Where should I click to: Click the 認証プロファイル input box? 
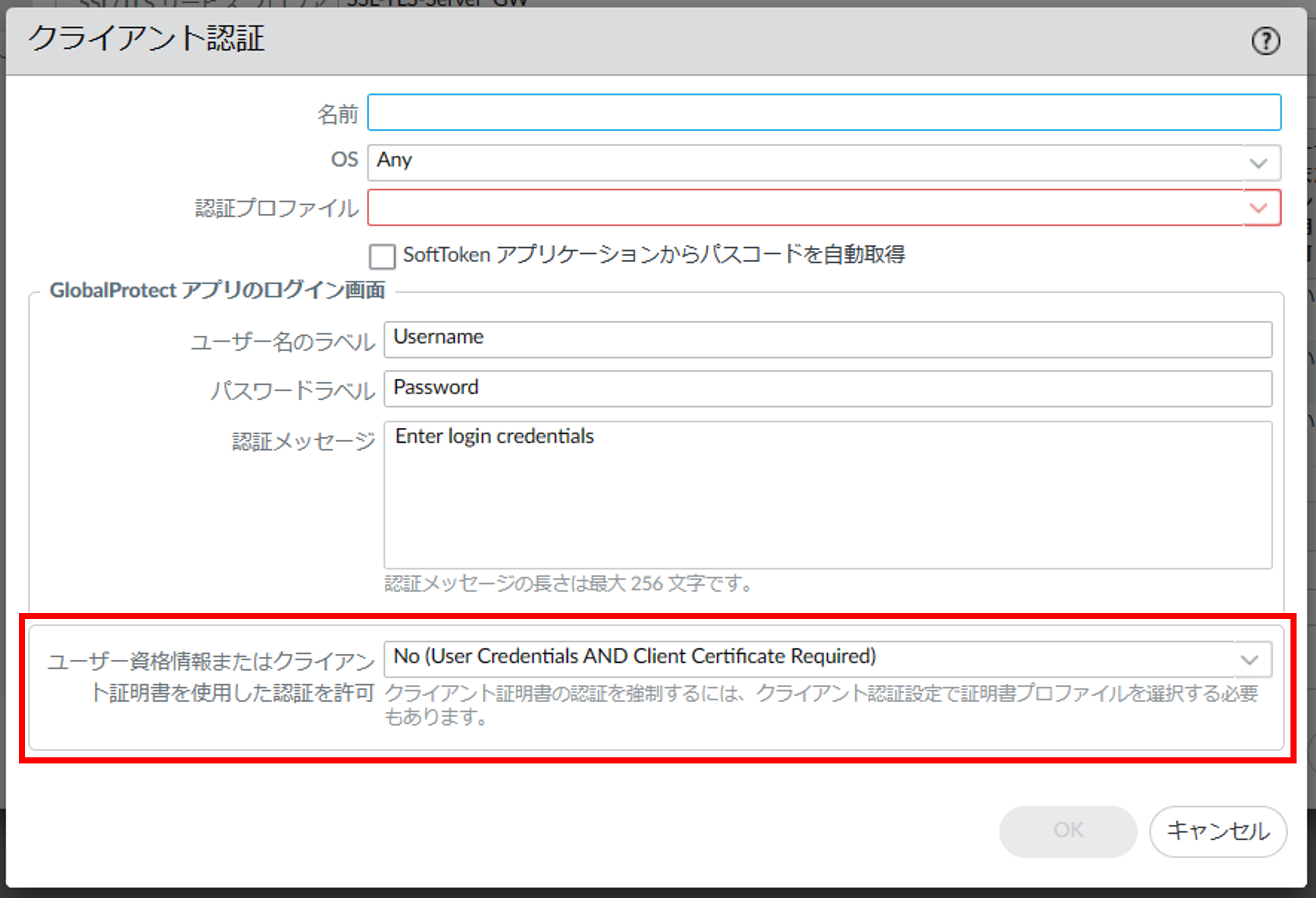coord(804,208)
